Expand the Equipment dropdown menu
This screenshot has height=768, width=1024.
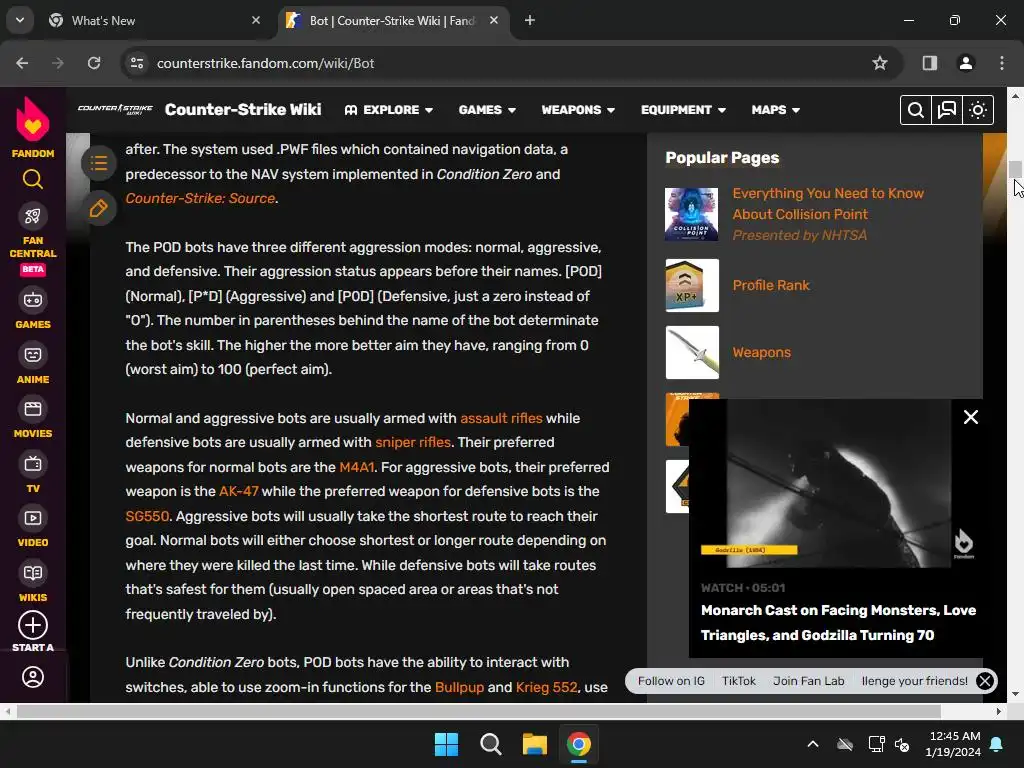683,110
